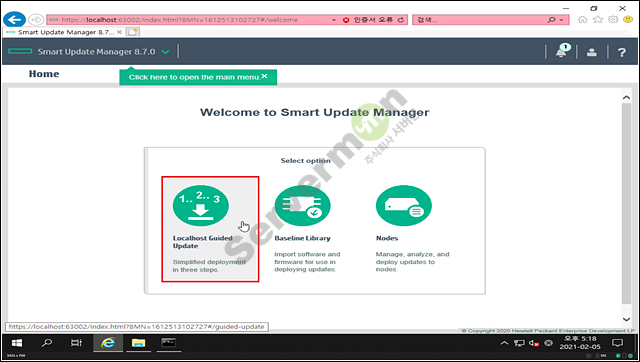Go back with browser back arrow
Image resolution: width=640 pixels, height=362 pixels.
[x=14, y=20]
